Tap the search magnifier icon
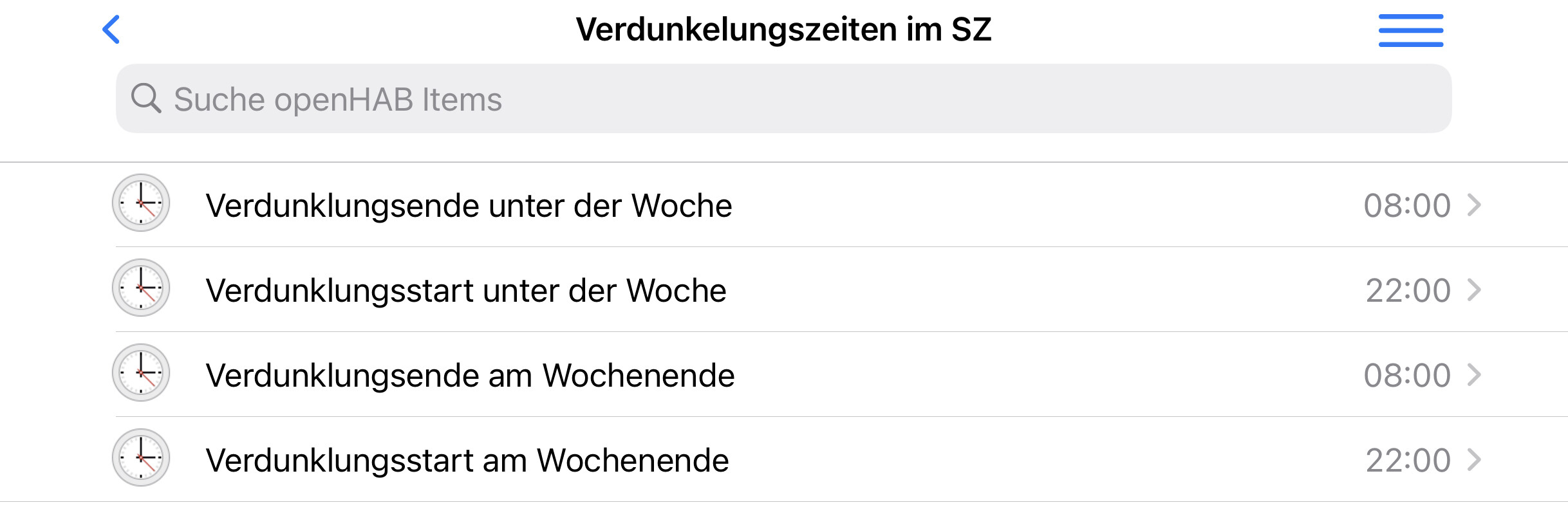1568x516 pixels. tap(146, 98)
